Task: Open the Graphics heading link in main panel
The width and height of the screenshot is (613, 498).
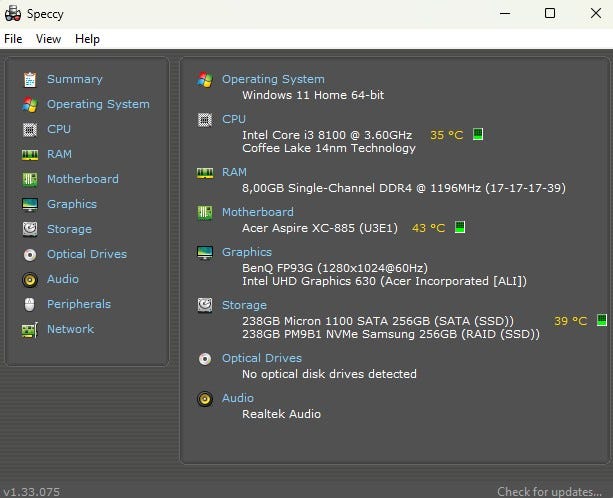Action: [247, 252]
